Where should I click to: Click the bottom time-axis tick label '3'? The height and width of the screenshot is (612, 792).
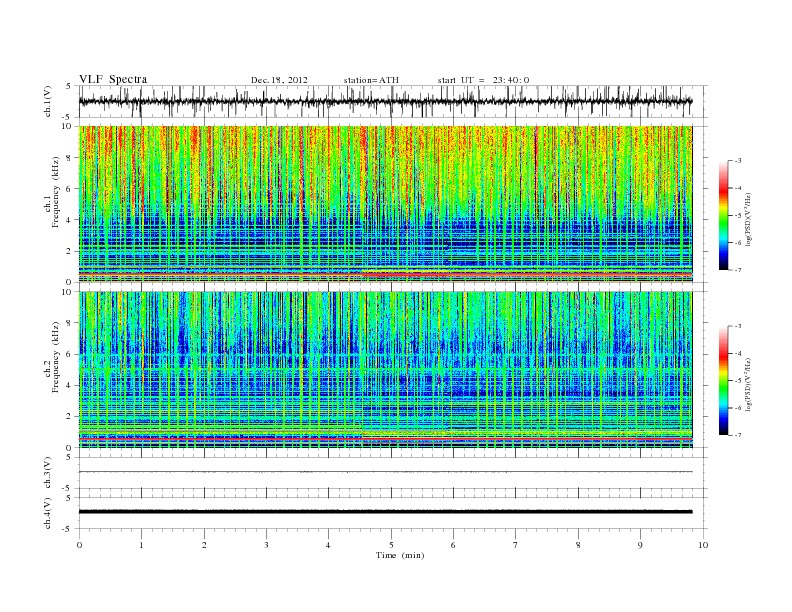[x=266, y=545]
